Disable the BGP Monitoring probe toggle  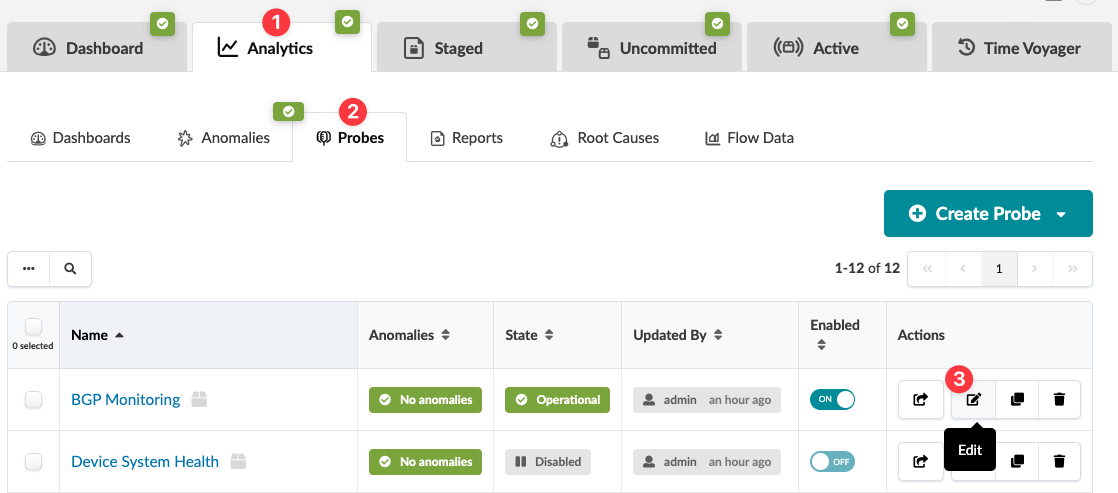pos(832,400)
